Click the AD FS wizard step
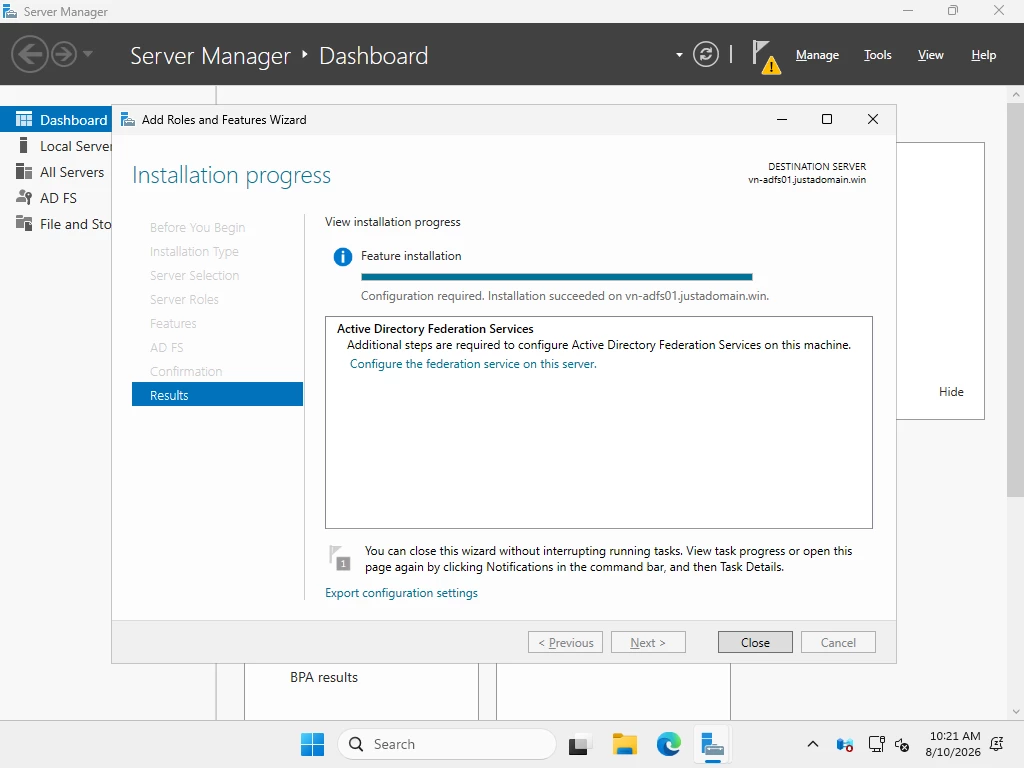Image resolution: width=1024 pixels, height=768 pixels. [x=167, y=347]
